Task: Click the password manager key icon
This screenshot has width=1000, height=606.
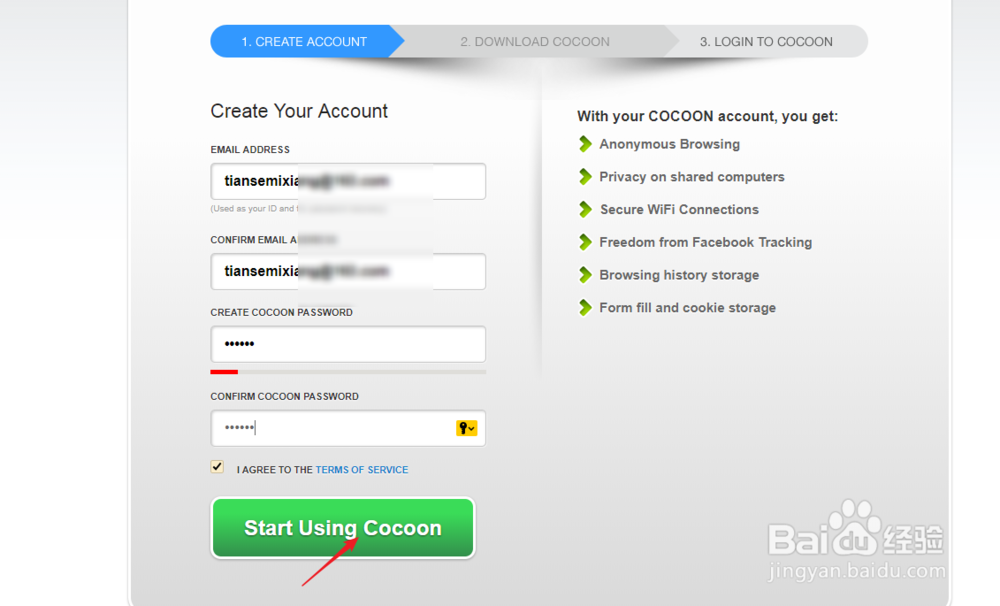Action: [466, 428]
